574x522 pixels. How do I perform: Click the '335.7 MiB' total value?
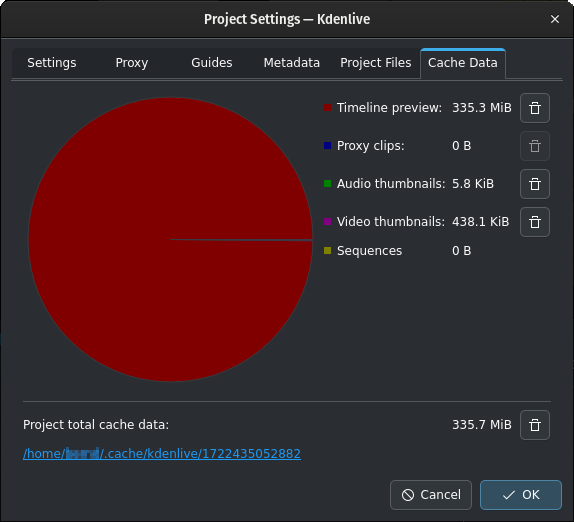click(482, 425)
